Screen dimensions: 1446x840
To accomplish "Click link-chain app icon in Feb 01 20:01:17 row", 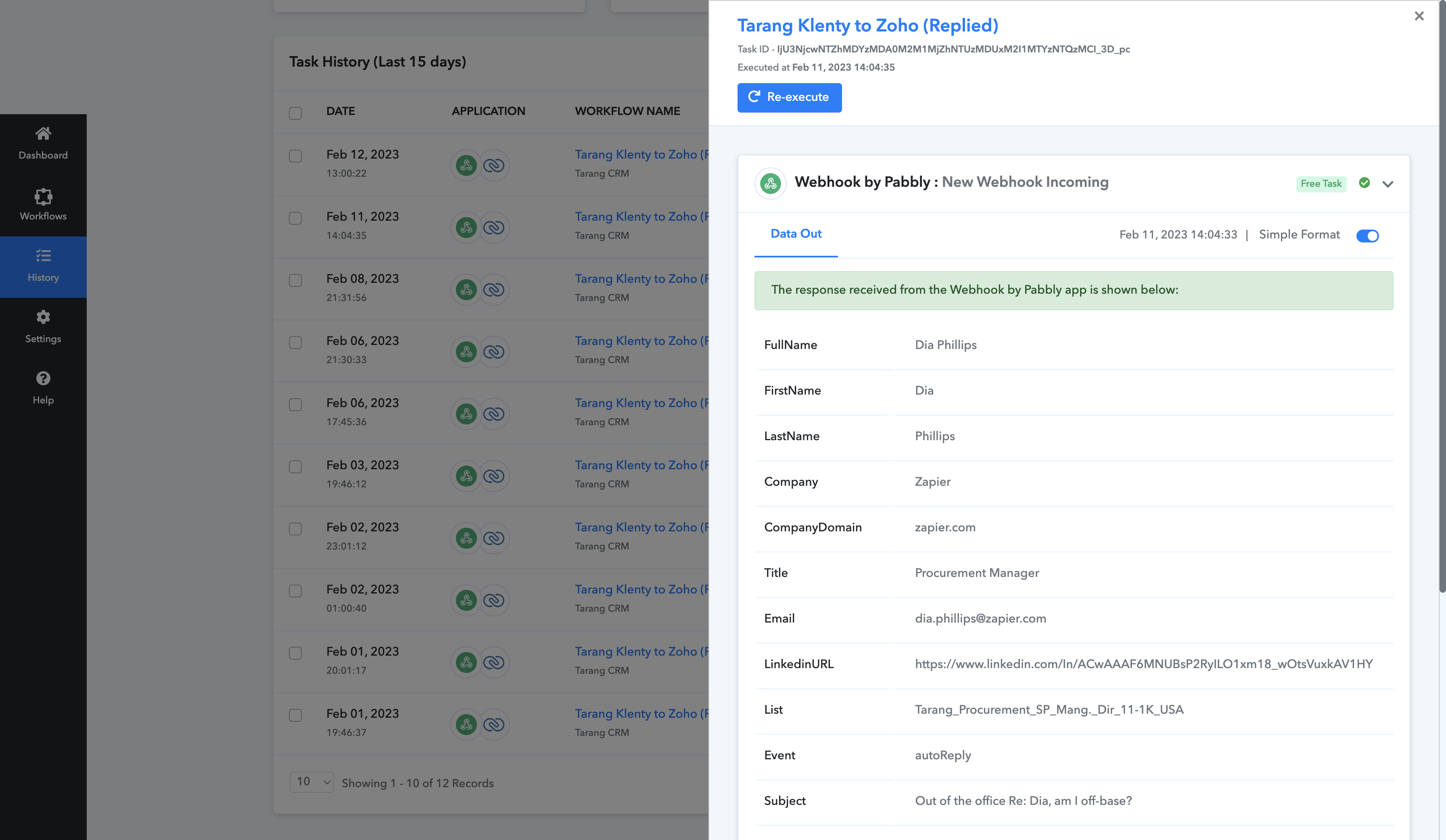I will pos(494,663).
